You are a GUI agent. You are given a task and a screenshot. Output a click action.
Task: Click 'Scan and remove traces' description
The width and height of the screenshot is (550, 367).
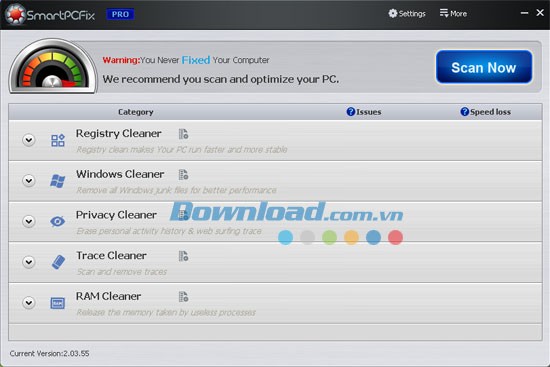121,272
